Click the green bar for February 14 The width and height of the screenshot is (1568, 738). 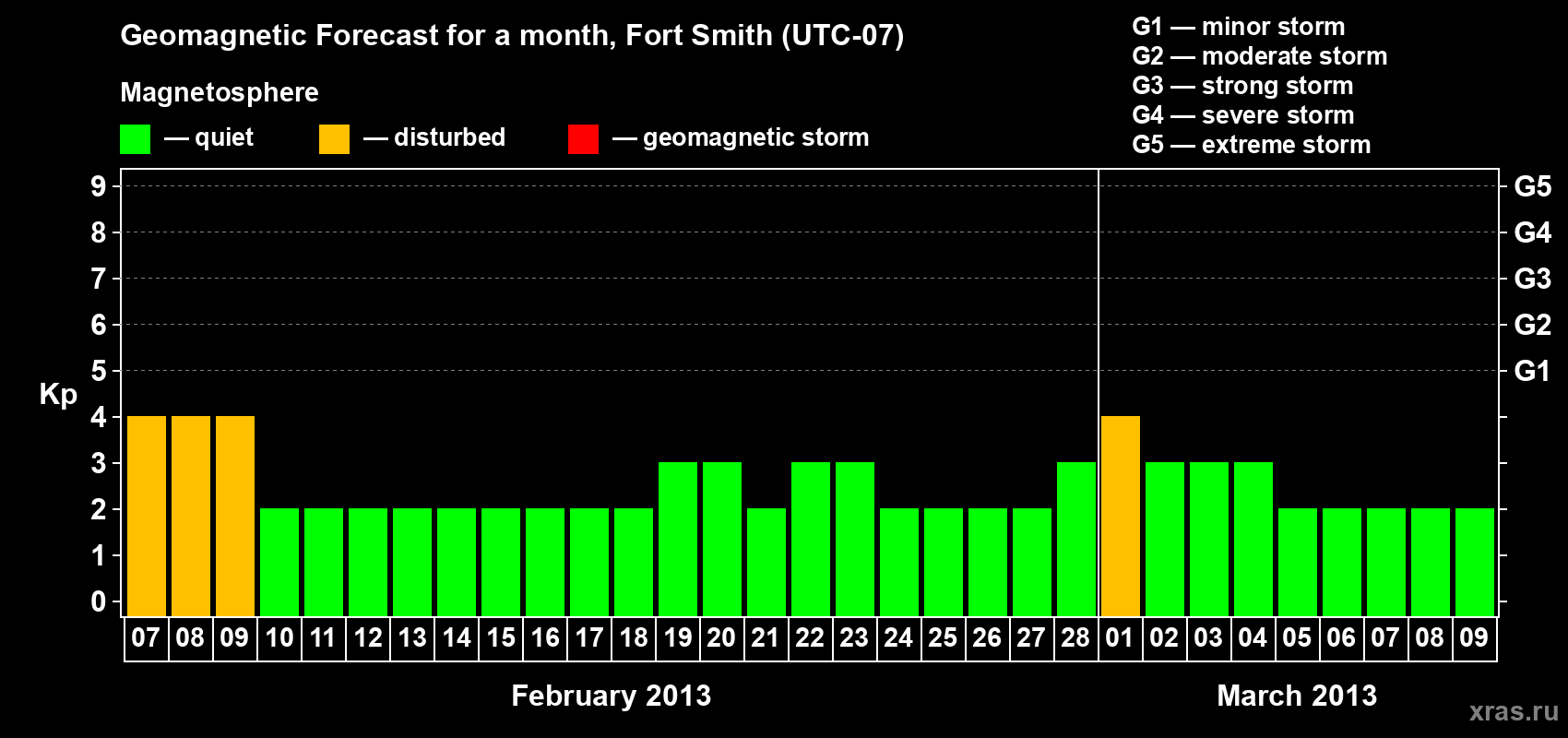457,562
